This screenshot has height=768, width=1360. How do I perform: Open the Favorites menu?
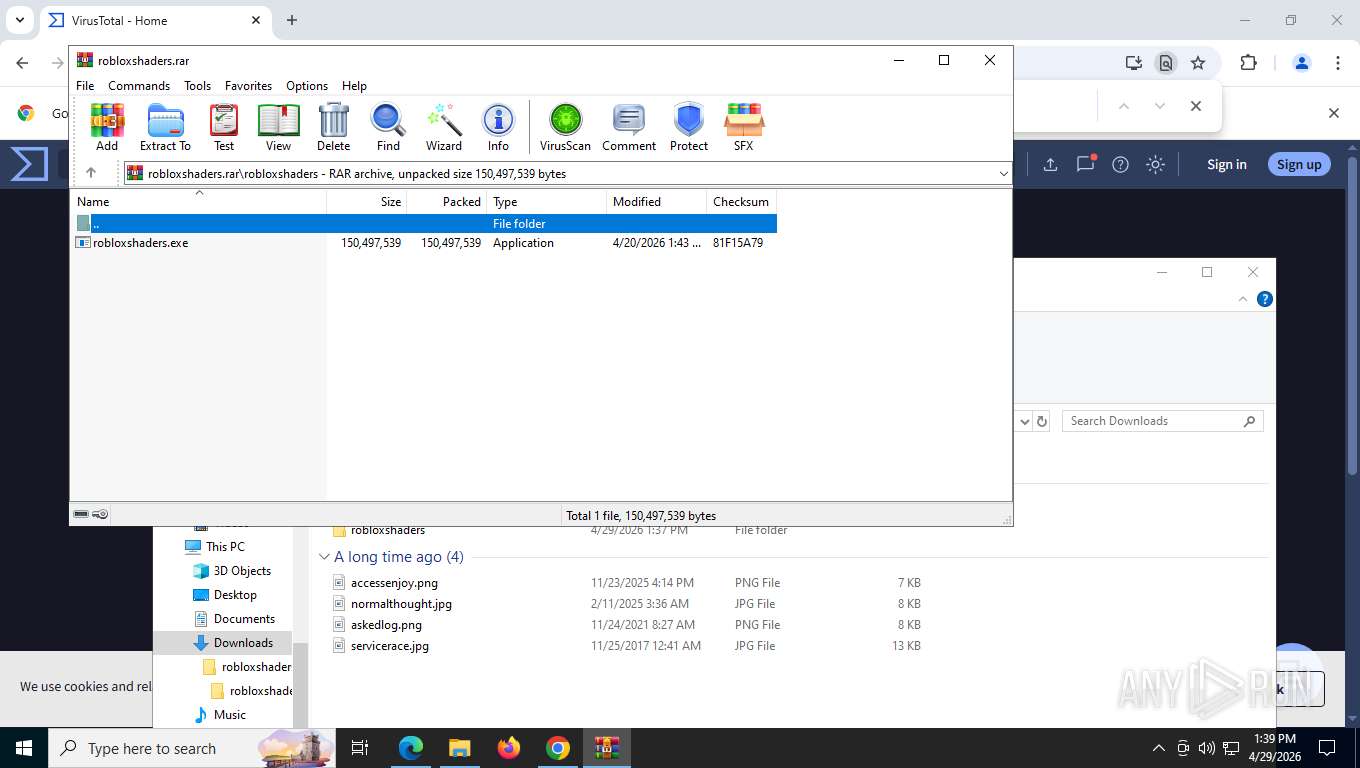248,86
